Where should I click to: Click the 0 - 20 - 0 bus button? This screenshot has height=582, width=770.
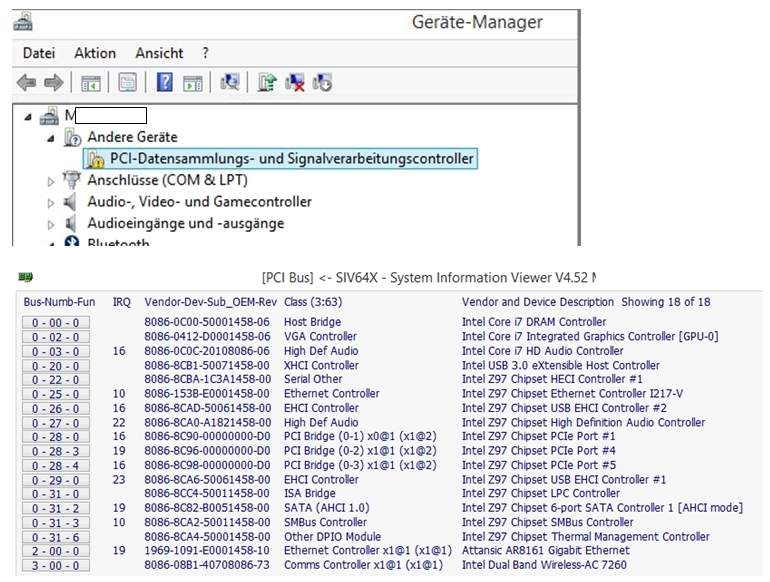coord(55,366)
